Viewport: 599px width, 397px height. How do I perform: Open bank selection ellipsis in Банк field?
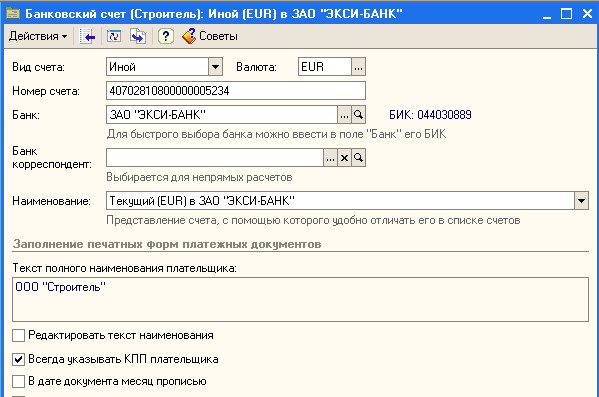pos(344,115)
